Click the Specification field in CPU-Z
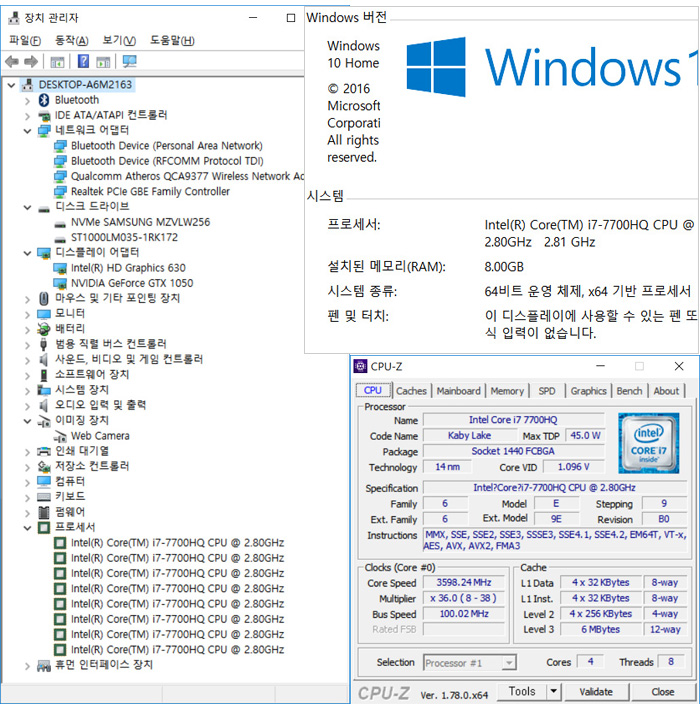This screenshot has width=700, height=708. 554,488
